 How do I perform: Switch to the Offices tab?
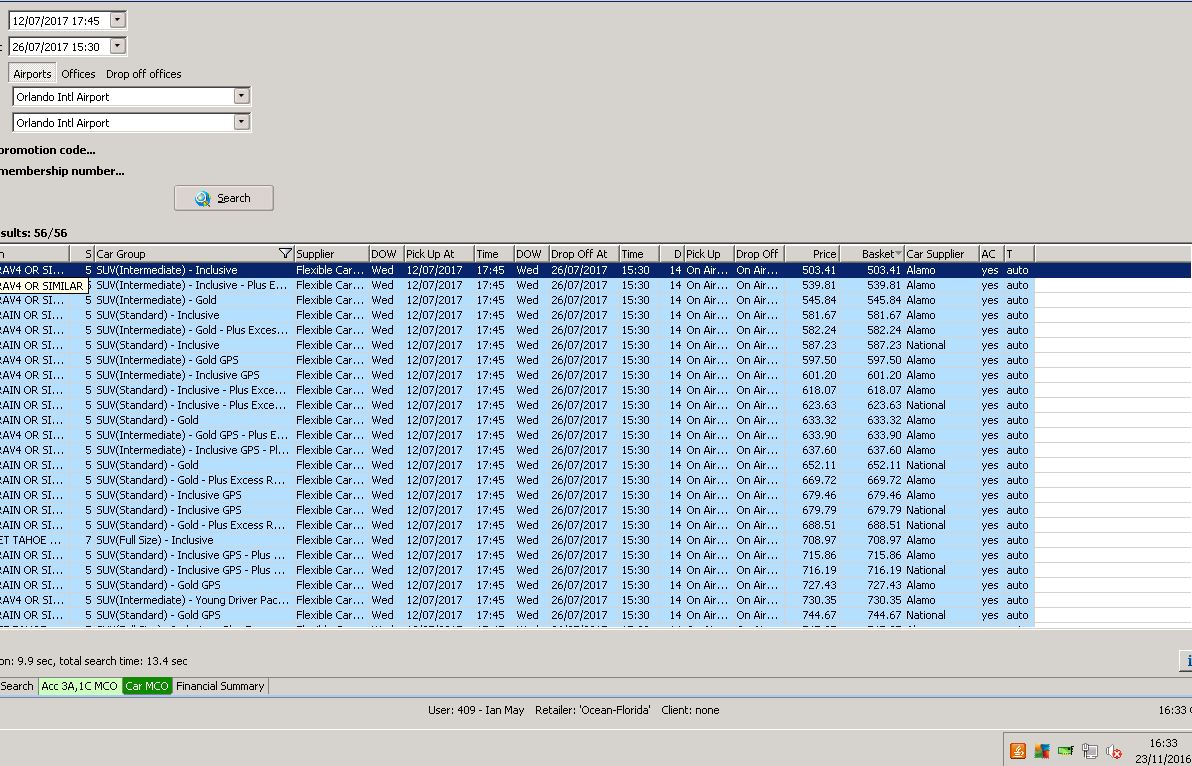pos(78,74)
